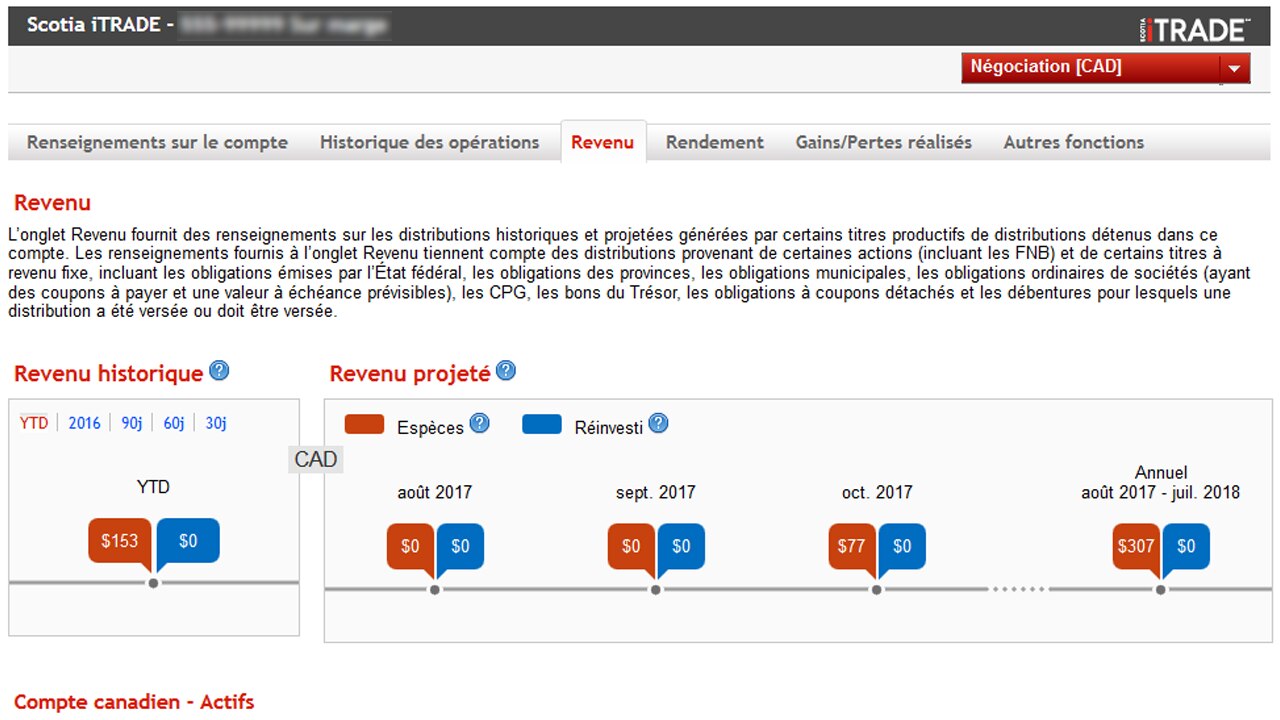The width and height of the screenshot is (1280, 720).
Task: Select 60j historical income period
Action: pyautogui.click(x=174, y=423)
